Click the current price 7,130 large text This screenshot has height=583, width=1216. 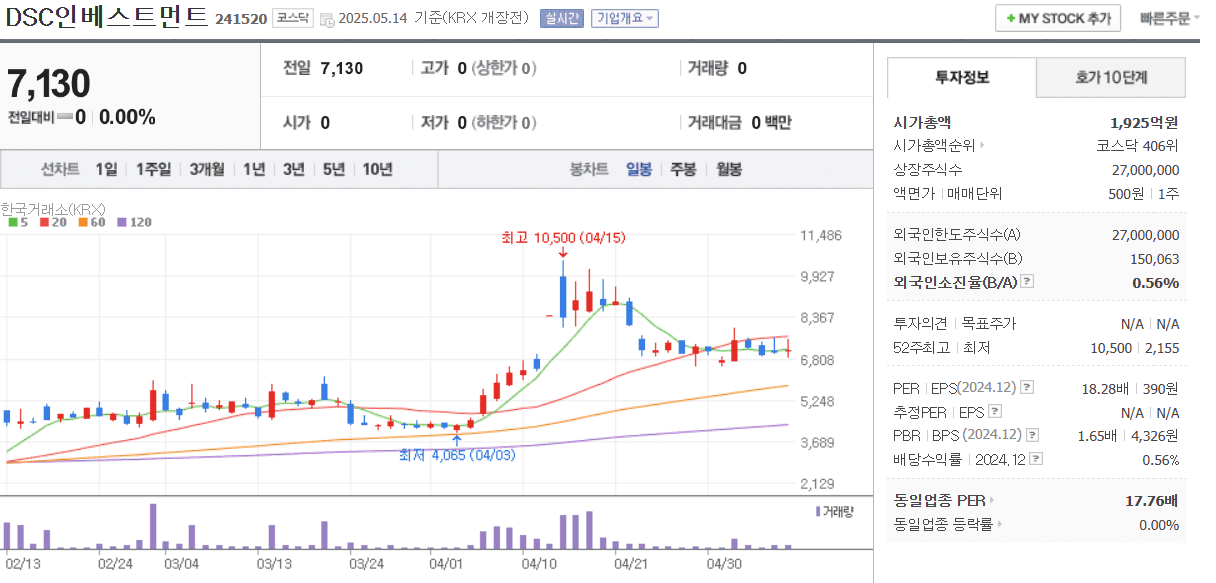coord(49,84)
